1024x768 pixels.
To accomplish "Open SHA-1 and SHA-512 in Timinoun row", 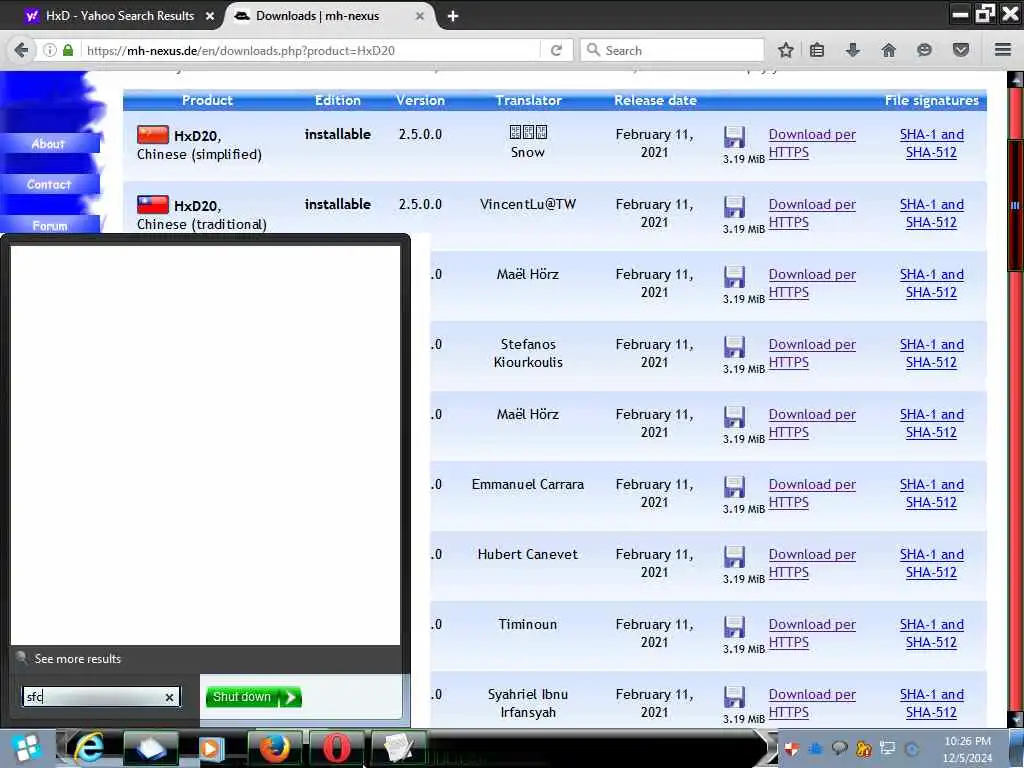I will click(x=931, y=633).
